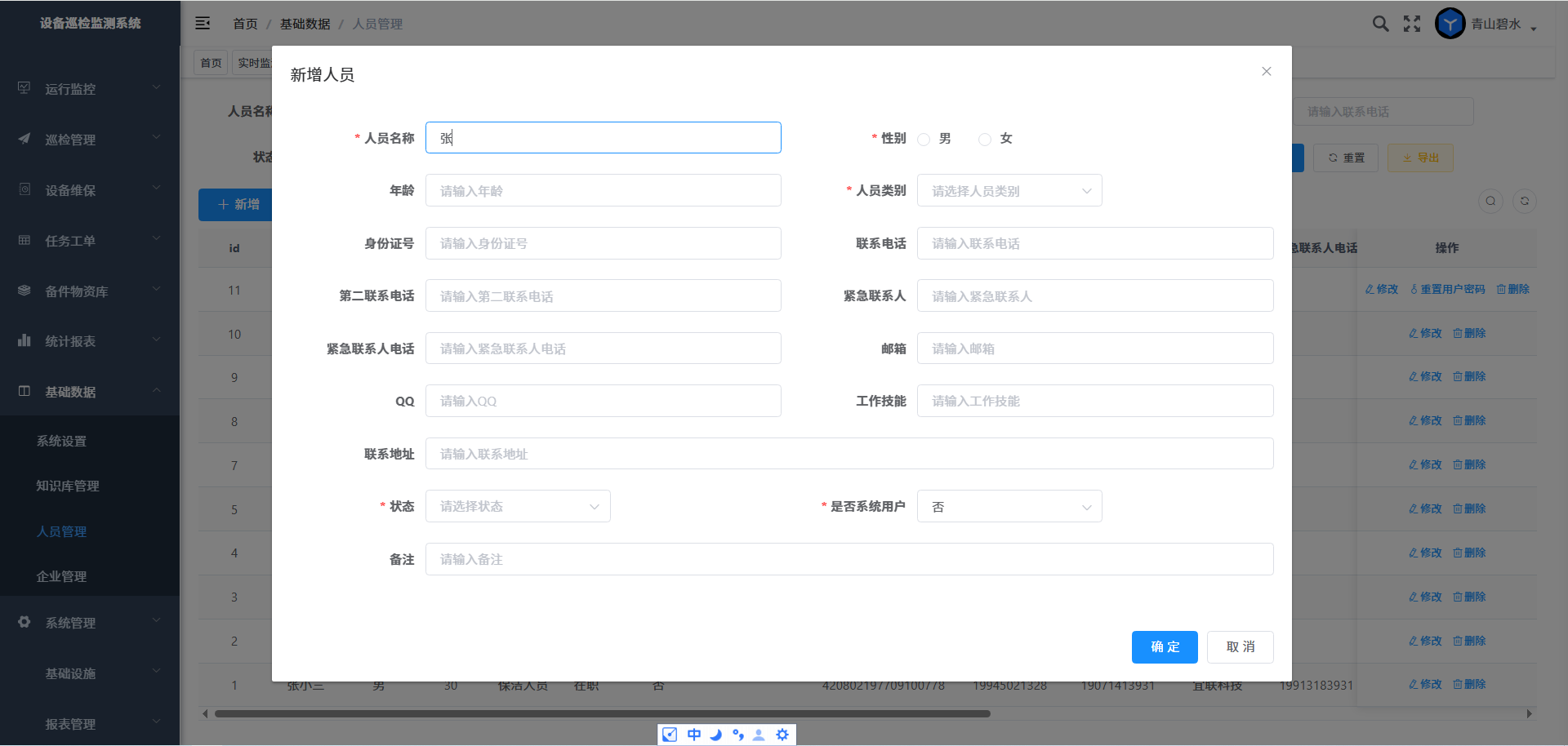Click the refresh icon above the table

pos(1524,202)
